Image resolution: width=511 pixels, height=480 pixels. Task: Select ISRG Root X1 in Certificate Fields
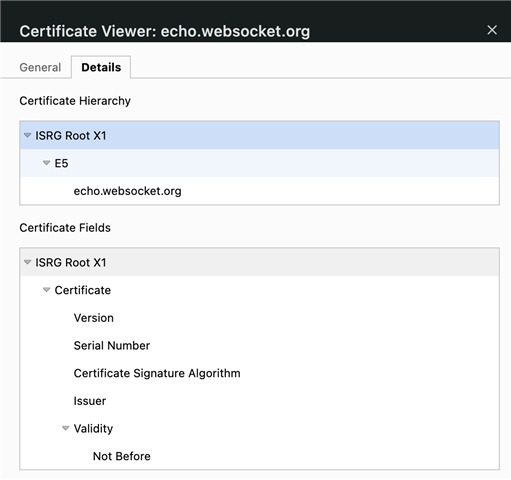(x=259, y=262)
